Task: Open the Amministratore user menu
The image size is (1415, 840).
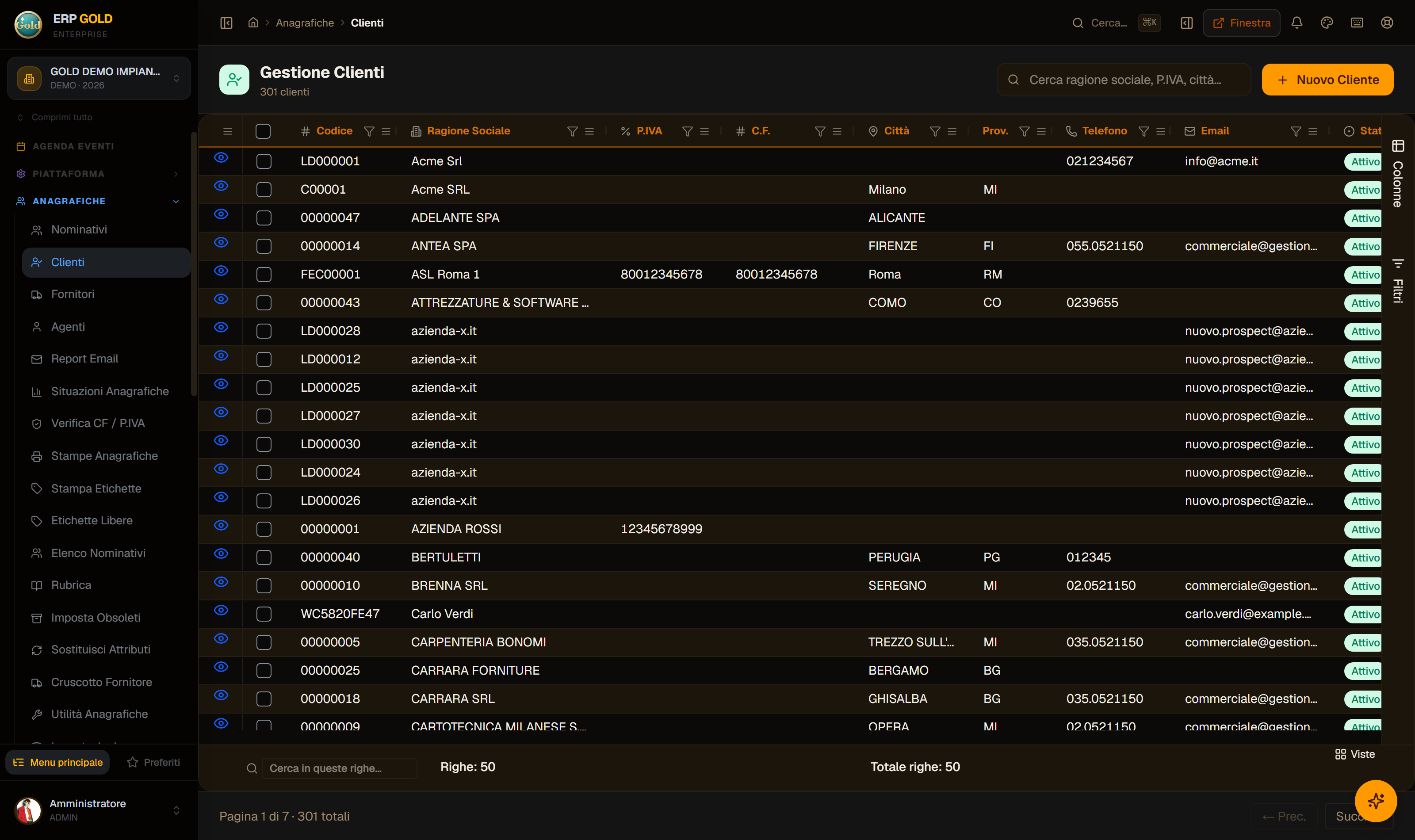Action: [99, 810]
